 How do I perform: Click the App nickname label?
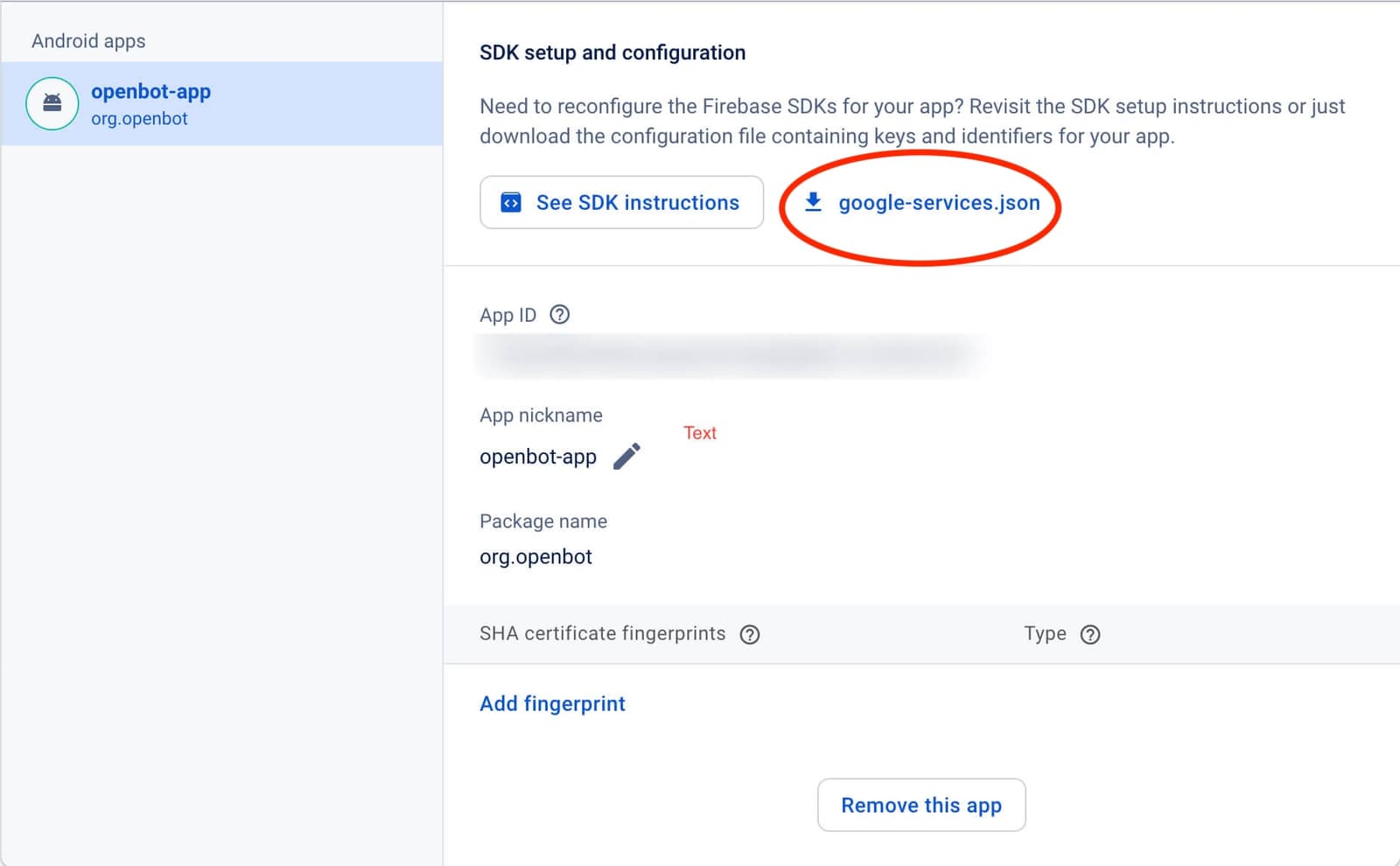coord(541,416)
